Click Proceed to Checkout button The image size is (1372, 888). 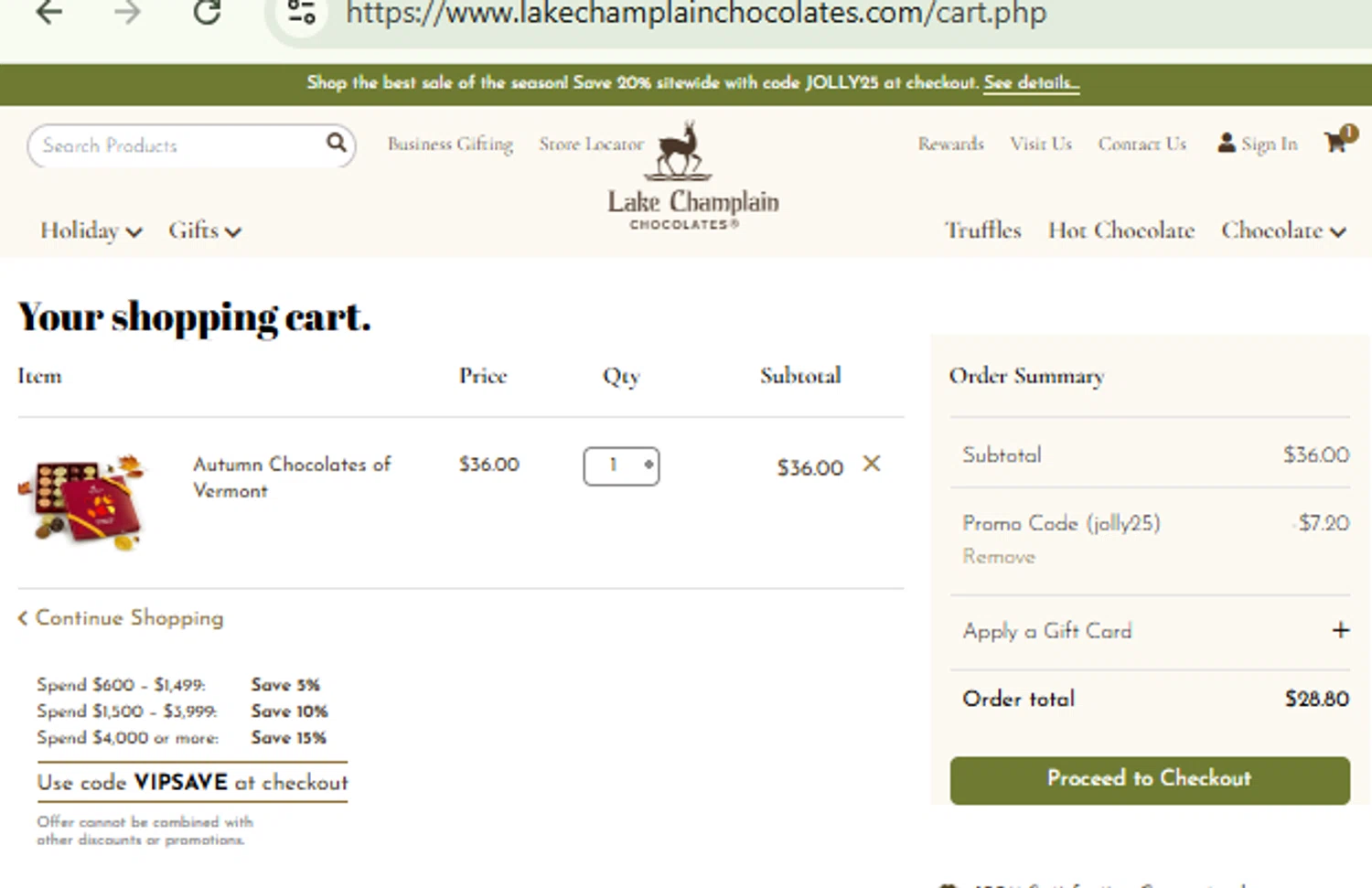click(x=1150, y=780)
